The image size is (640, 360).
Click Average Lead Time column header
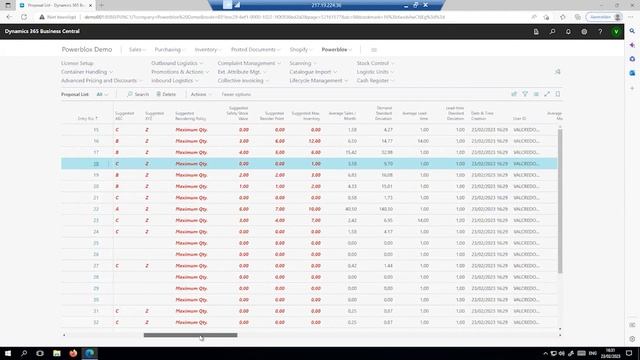(415, 116)
